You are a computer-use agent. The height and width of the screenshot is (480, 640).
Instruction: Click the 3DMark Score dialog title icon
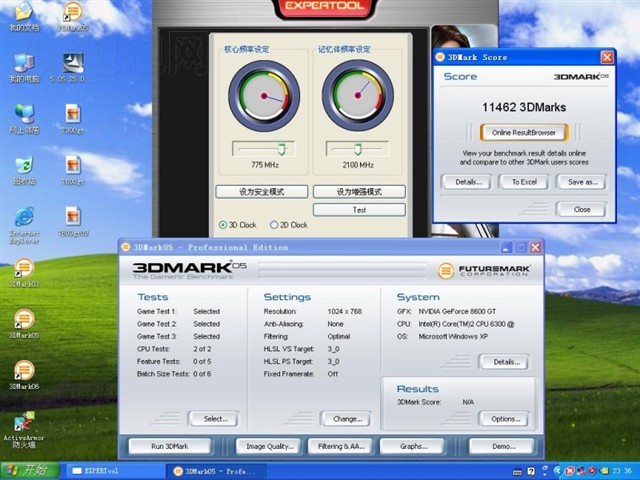(x=440, y=57)
